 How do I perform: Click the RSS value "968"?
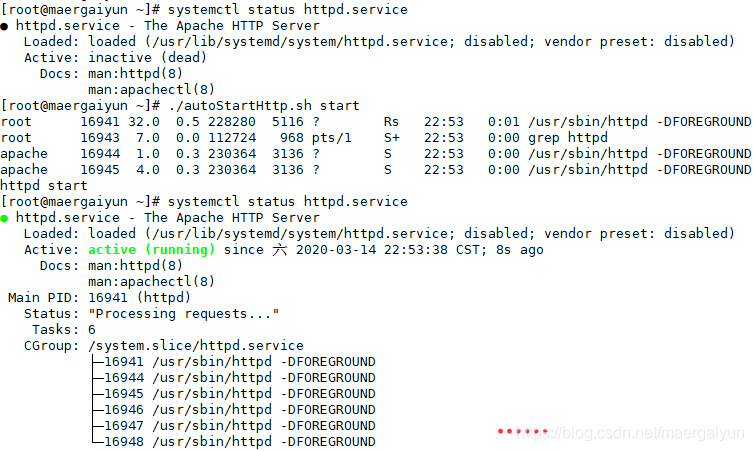click(291, 138)
